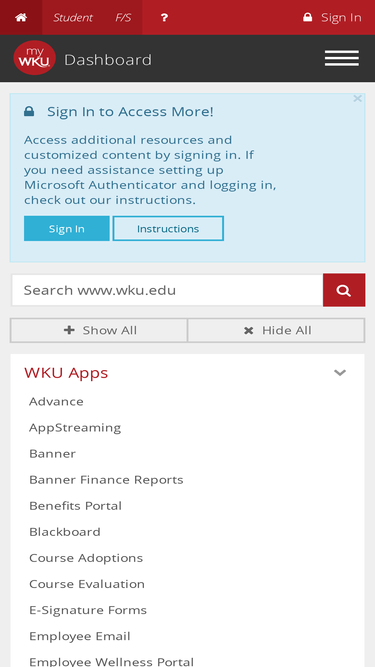Click Sign In at top right
This screenshot has height=667, width=375.
341,17
